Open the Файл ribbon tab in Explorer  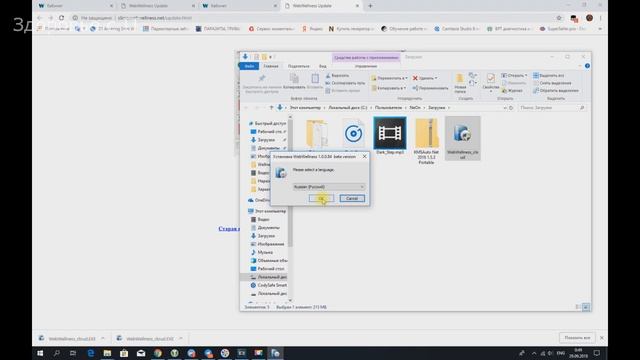coord(249,66)
